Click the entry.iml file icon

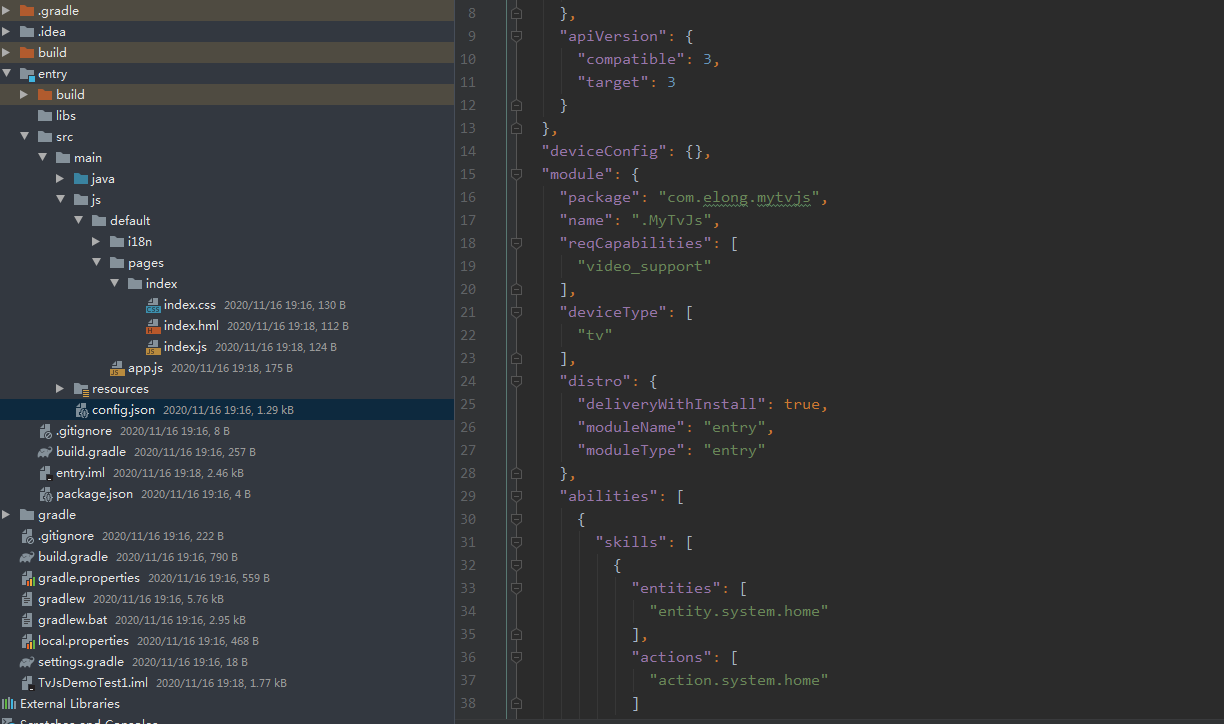point(45,473)
